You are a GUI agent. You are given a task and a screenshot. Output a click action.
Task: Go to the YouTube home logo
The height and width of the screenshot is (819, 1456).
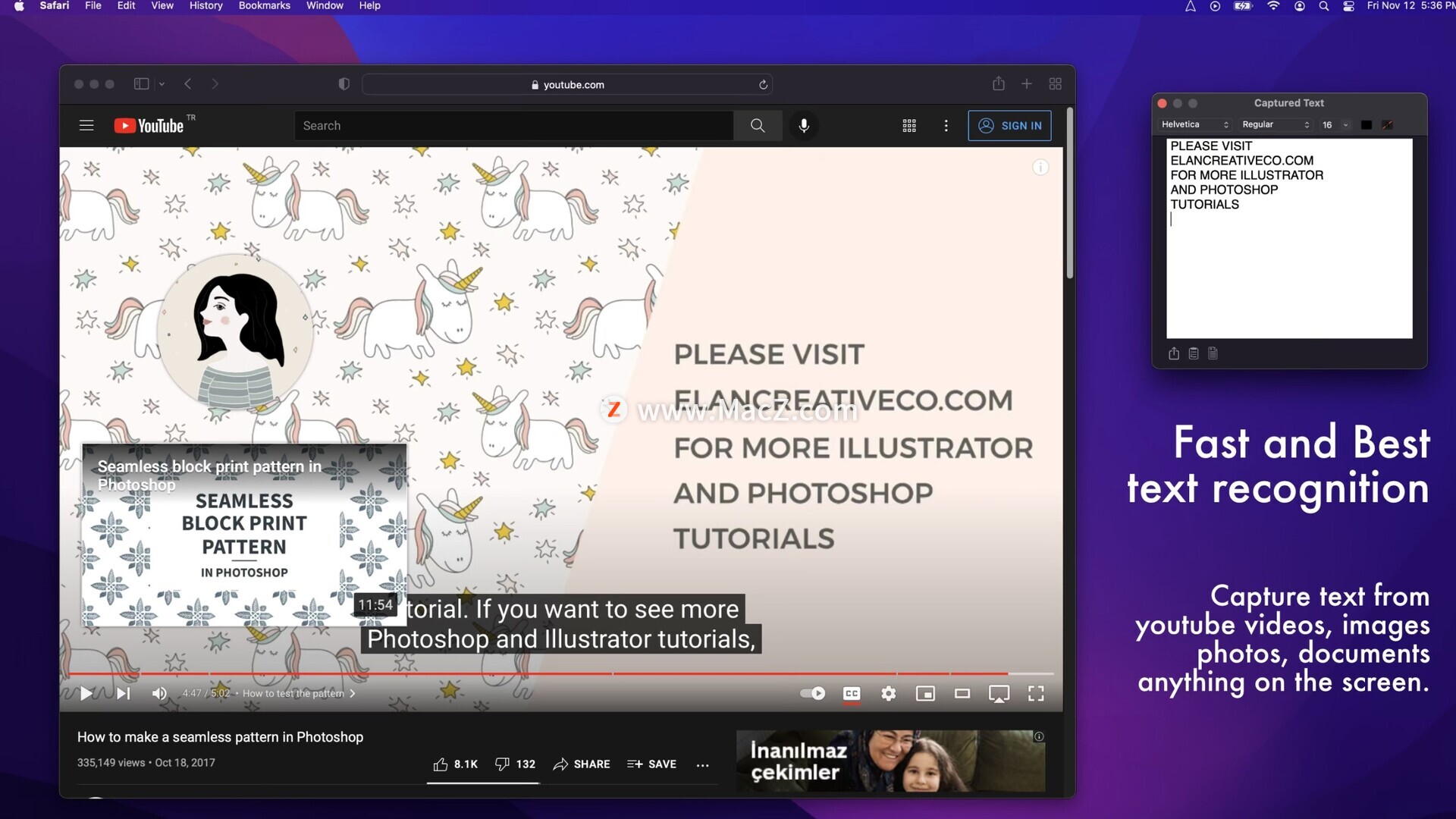[x=149, y=126]
